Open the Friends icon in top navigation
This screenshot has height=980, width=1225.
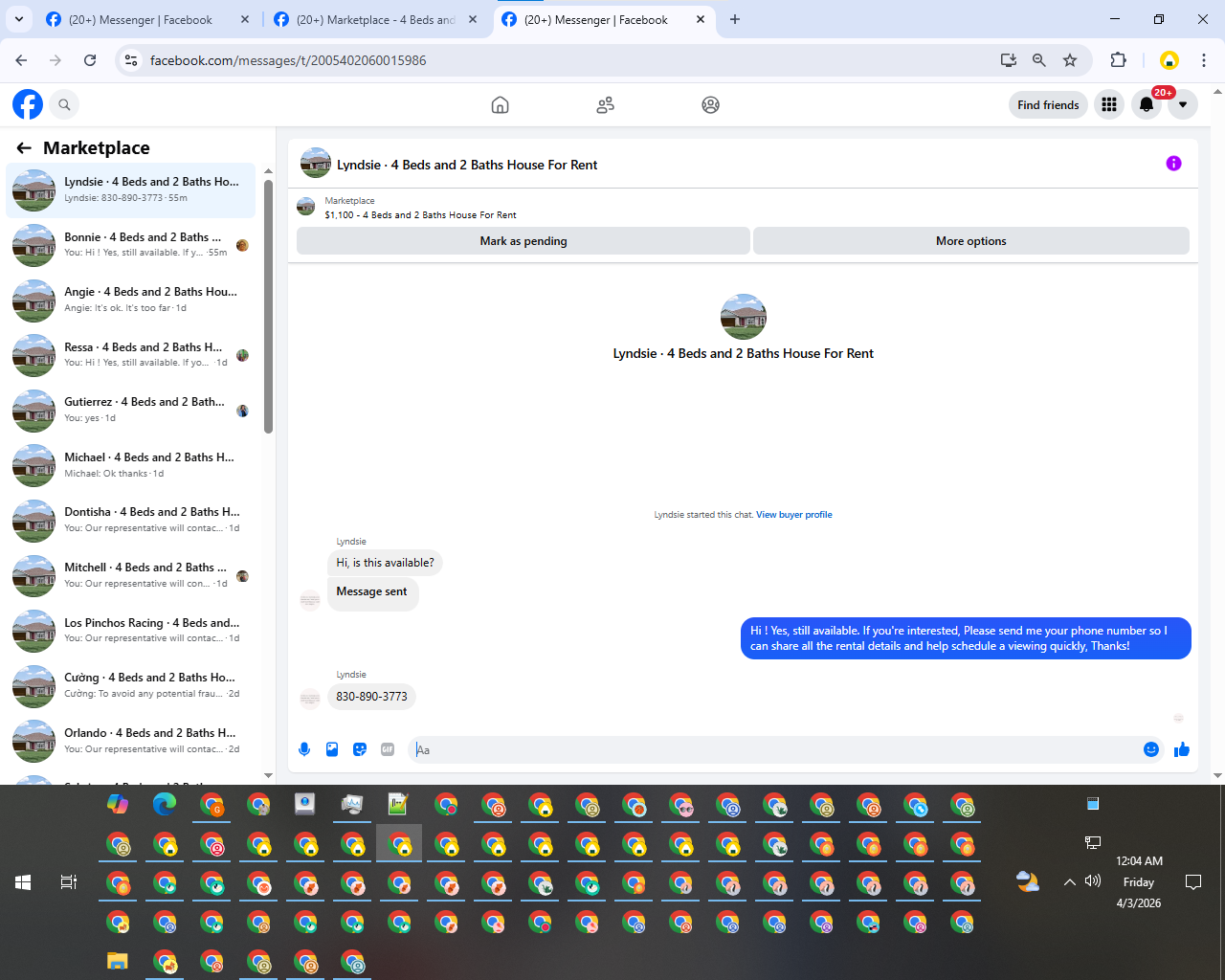[605, 104]
